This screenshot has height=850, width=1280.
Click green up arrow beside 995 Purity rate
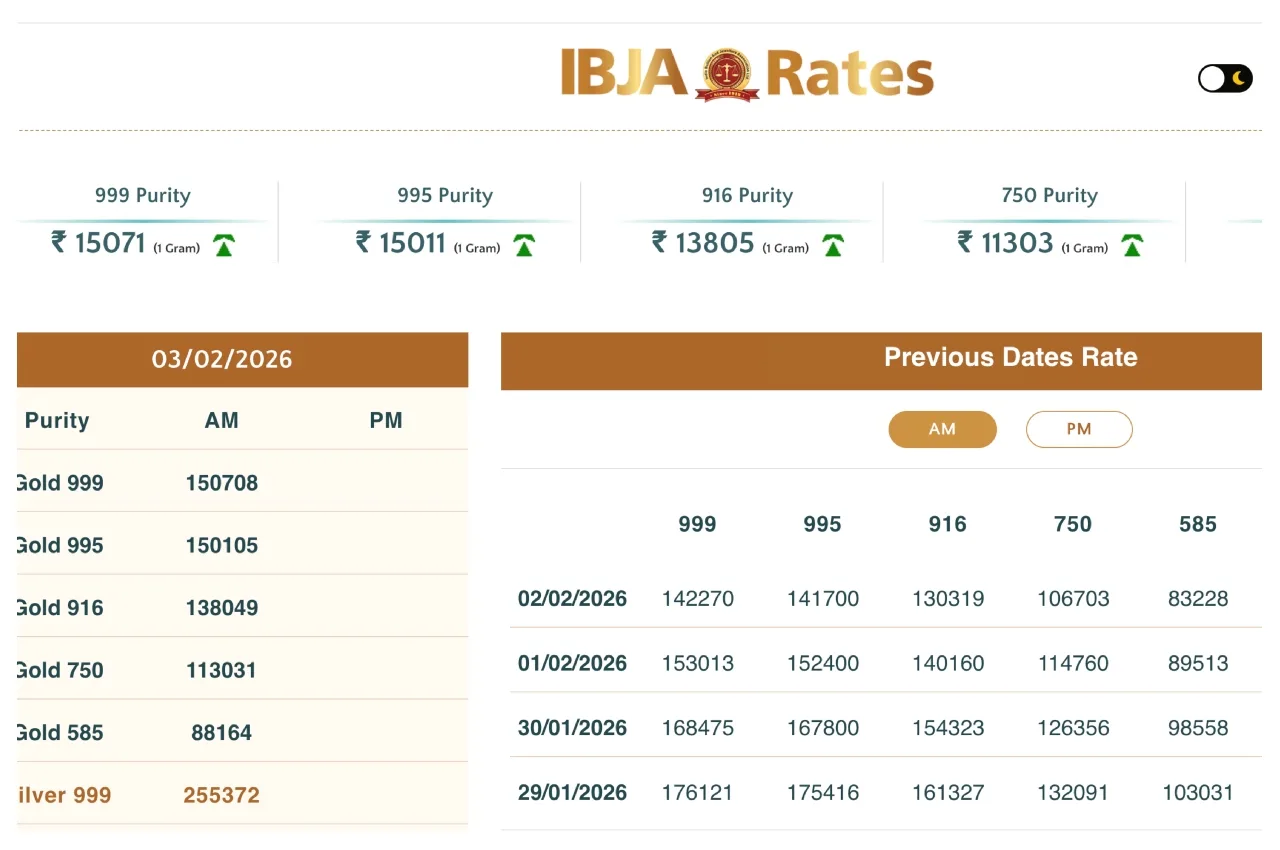(x=524, y=246)
